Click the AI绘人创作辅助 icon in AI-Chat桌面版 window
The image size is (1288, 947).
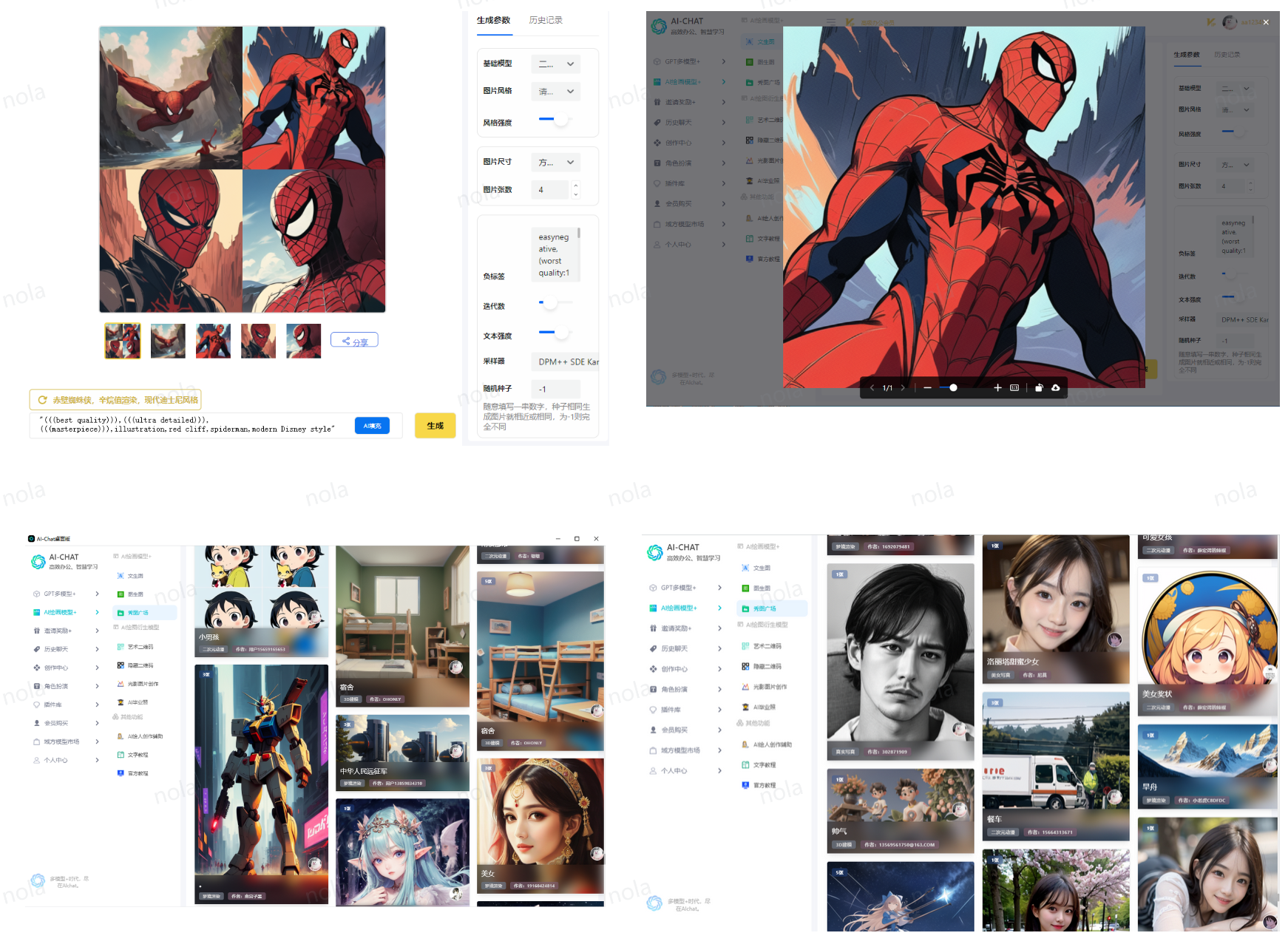coord(121,736)
